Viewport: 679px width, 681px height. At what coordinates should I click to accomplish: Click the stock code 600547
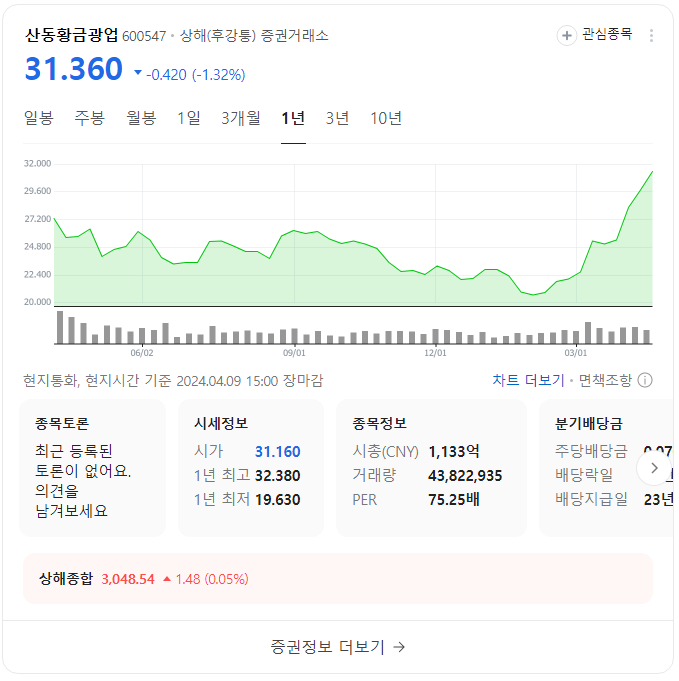(144, 36)
